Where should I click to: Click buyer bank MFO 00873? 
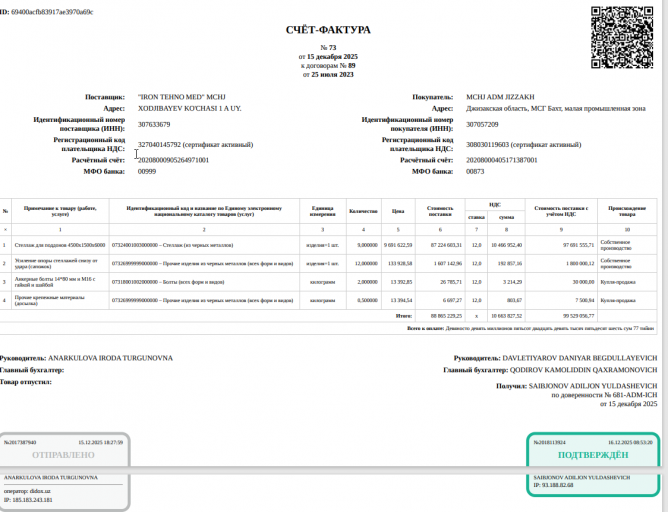475,172
